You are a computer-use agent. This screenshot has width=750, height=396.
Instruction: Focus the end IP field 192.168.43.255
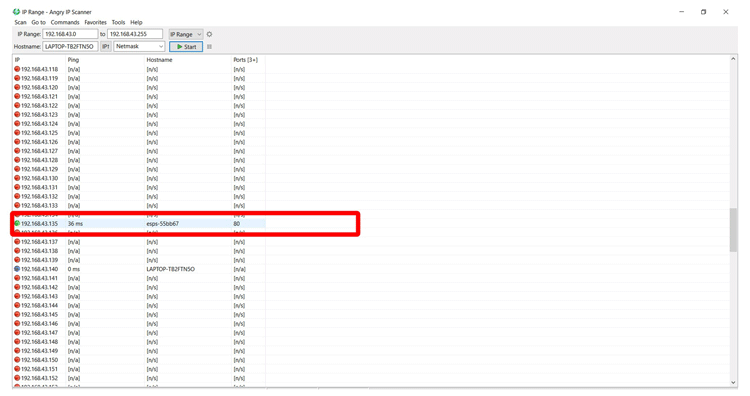click(x=135, y=34)
